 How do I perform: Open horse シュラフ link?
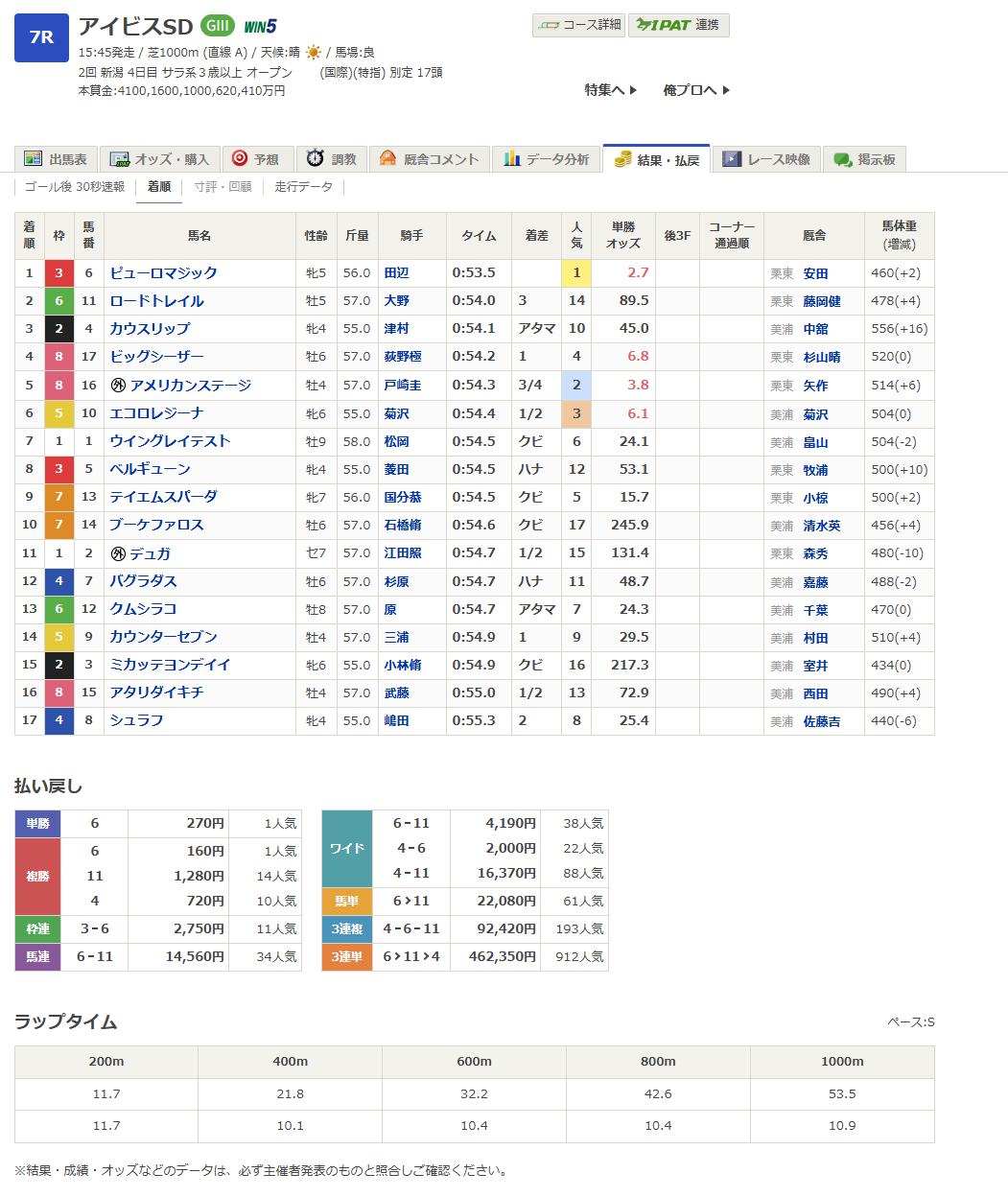(137, 720)
